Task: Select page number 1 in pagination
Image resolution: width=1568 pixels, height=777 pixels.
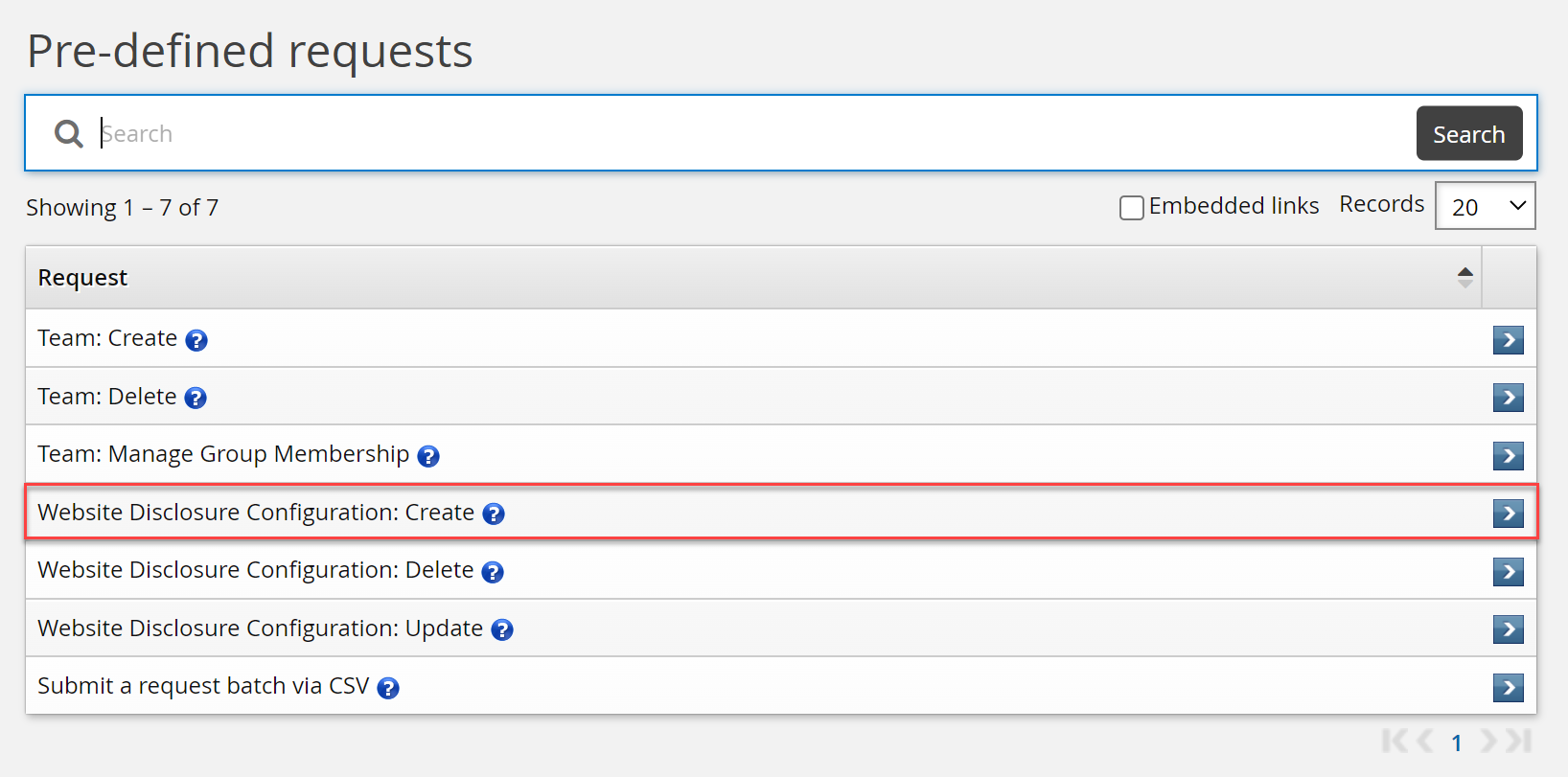Action: point(1457,742)
